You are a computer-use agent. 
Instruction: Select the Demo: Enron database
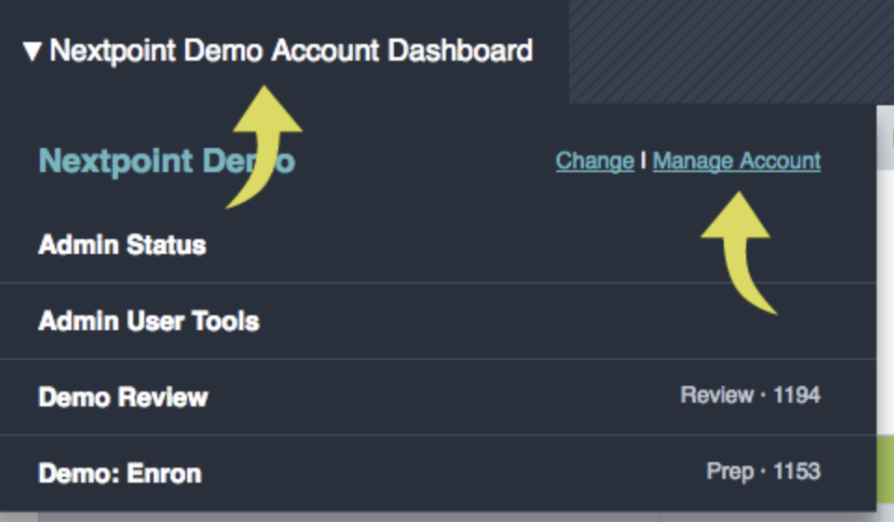tap(438, 473)
